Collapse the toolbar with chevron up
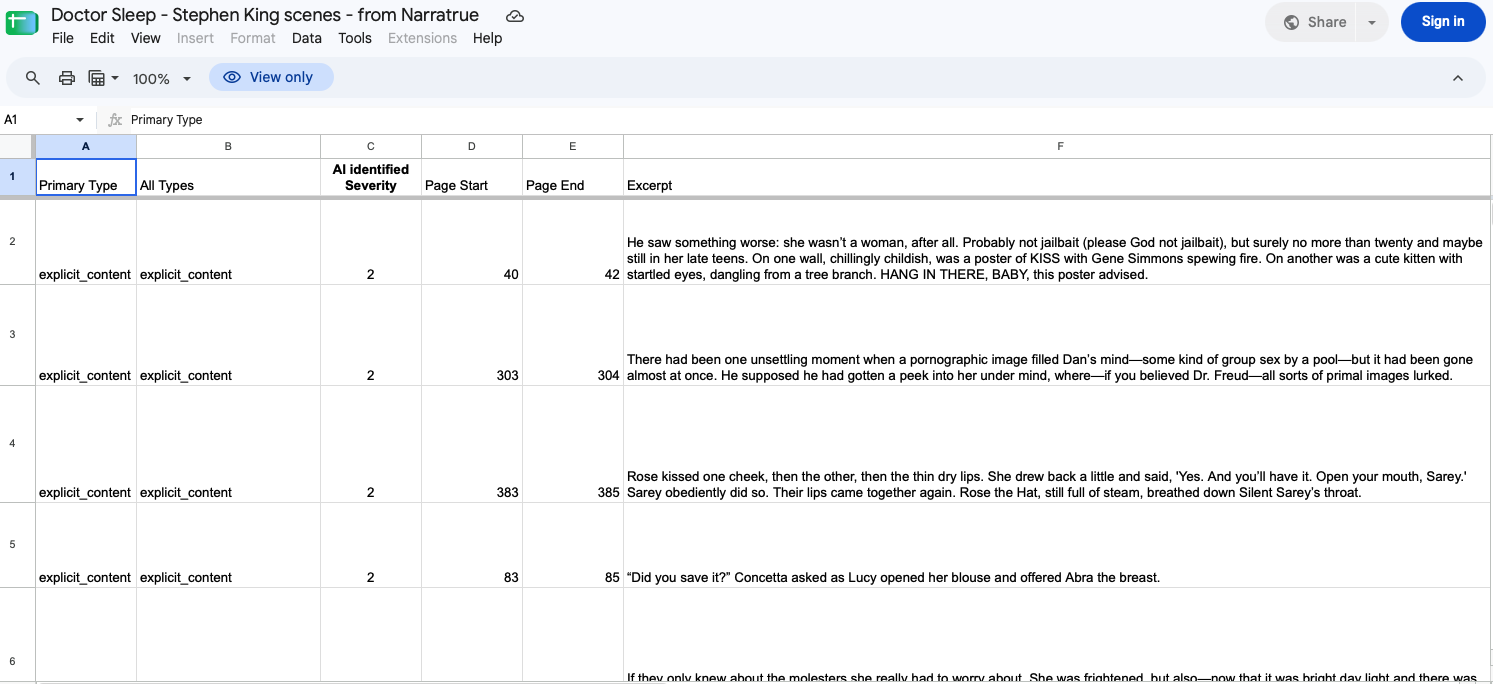Image resolution: width=1493 pixels, height=684 pixels. (1457, 78)
